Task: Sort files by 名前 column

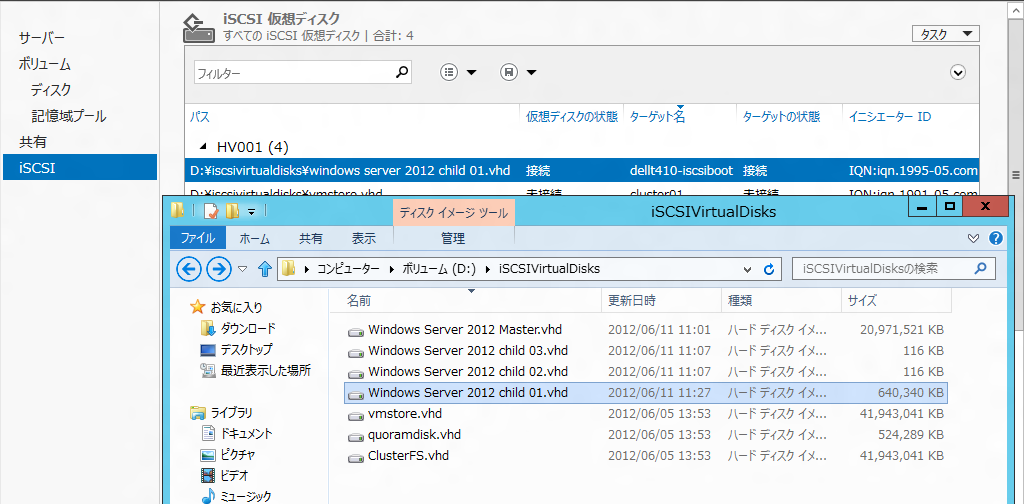Action: [359, 301]
